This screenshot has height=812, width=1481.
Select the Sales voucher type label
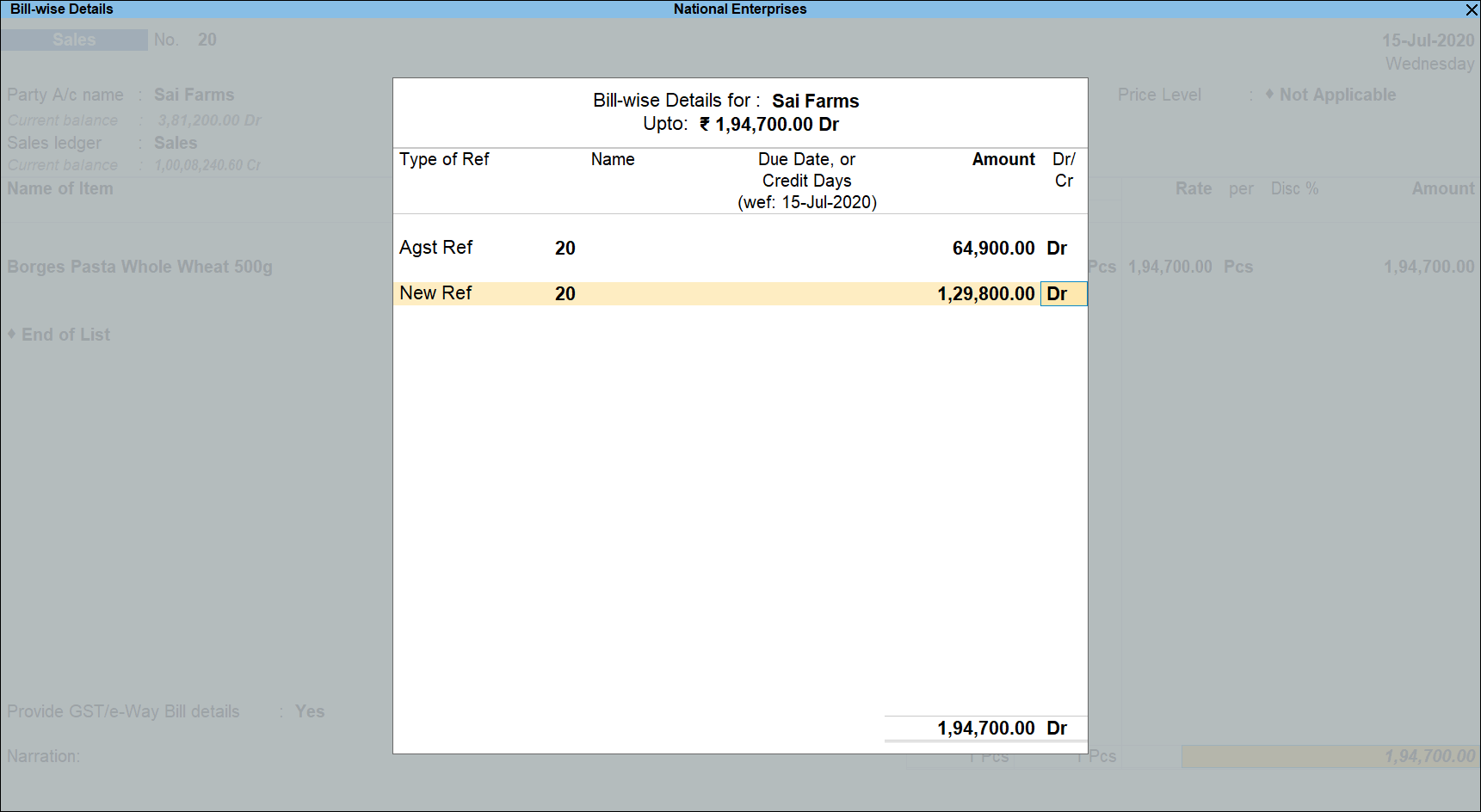click(x=74, y=40)
